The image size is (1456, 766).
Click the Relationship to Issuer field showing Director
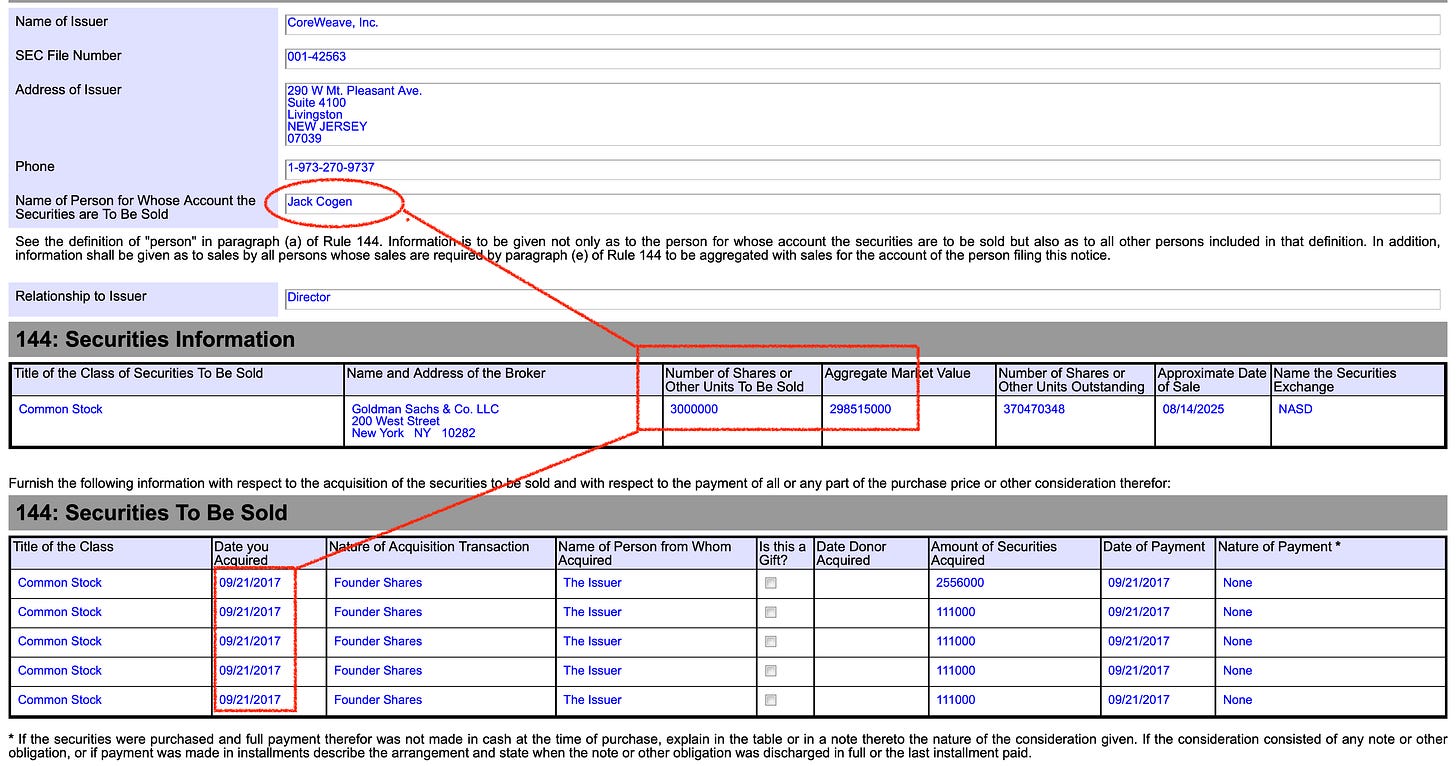tap(862, 298)
